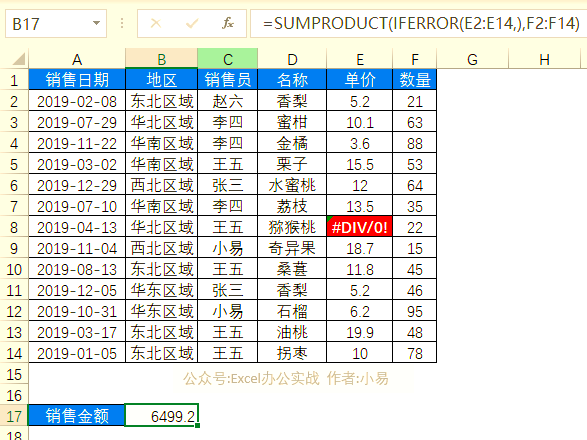Select the 西北区域 cell in row 6
Viewport: 587px width, 440px height.
[161, 184]
